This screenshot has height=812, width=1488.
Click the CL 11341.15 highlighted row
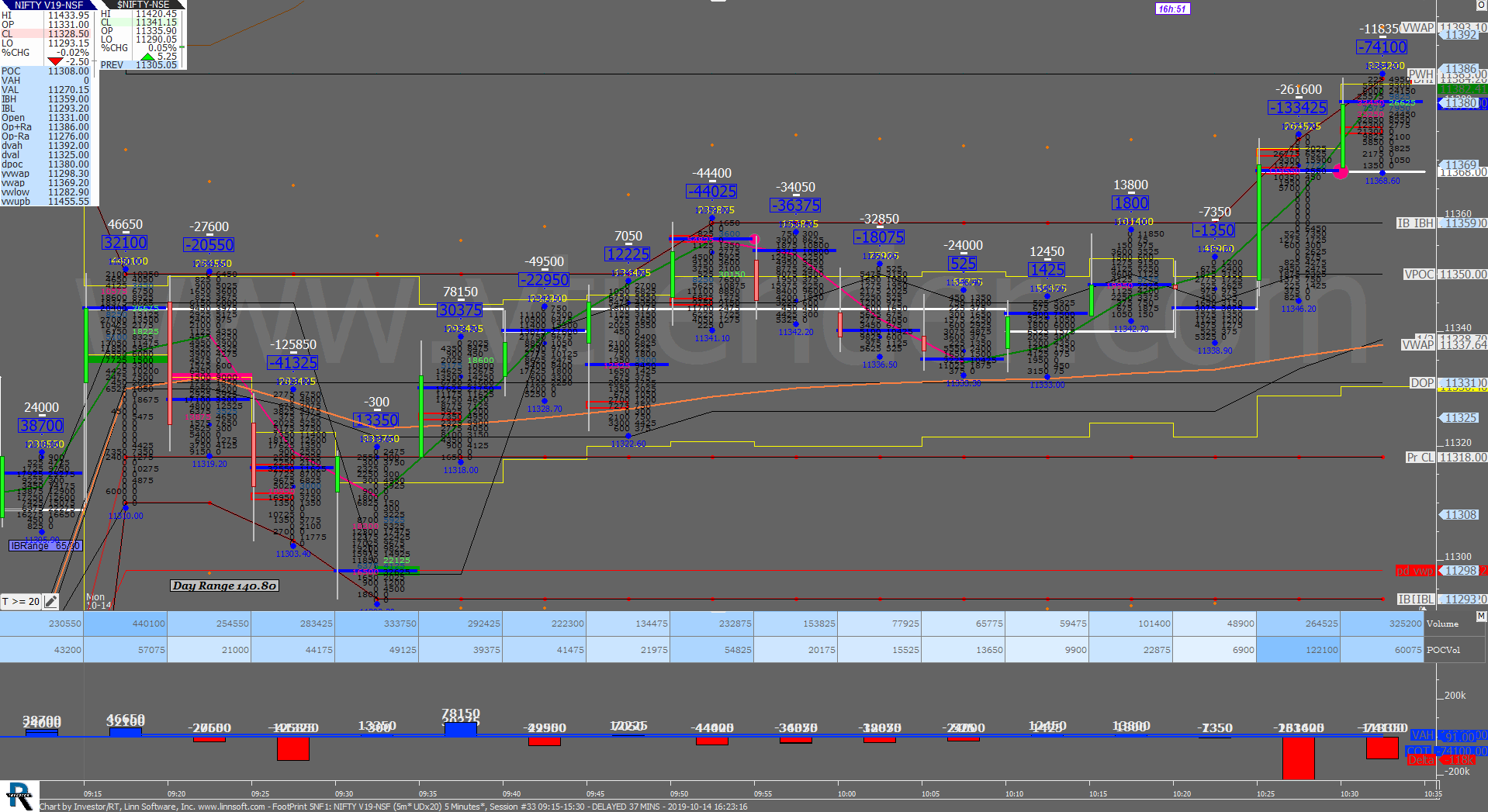(x=140, y=22)
